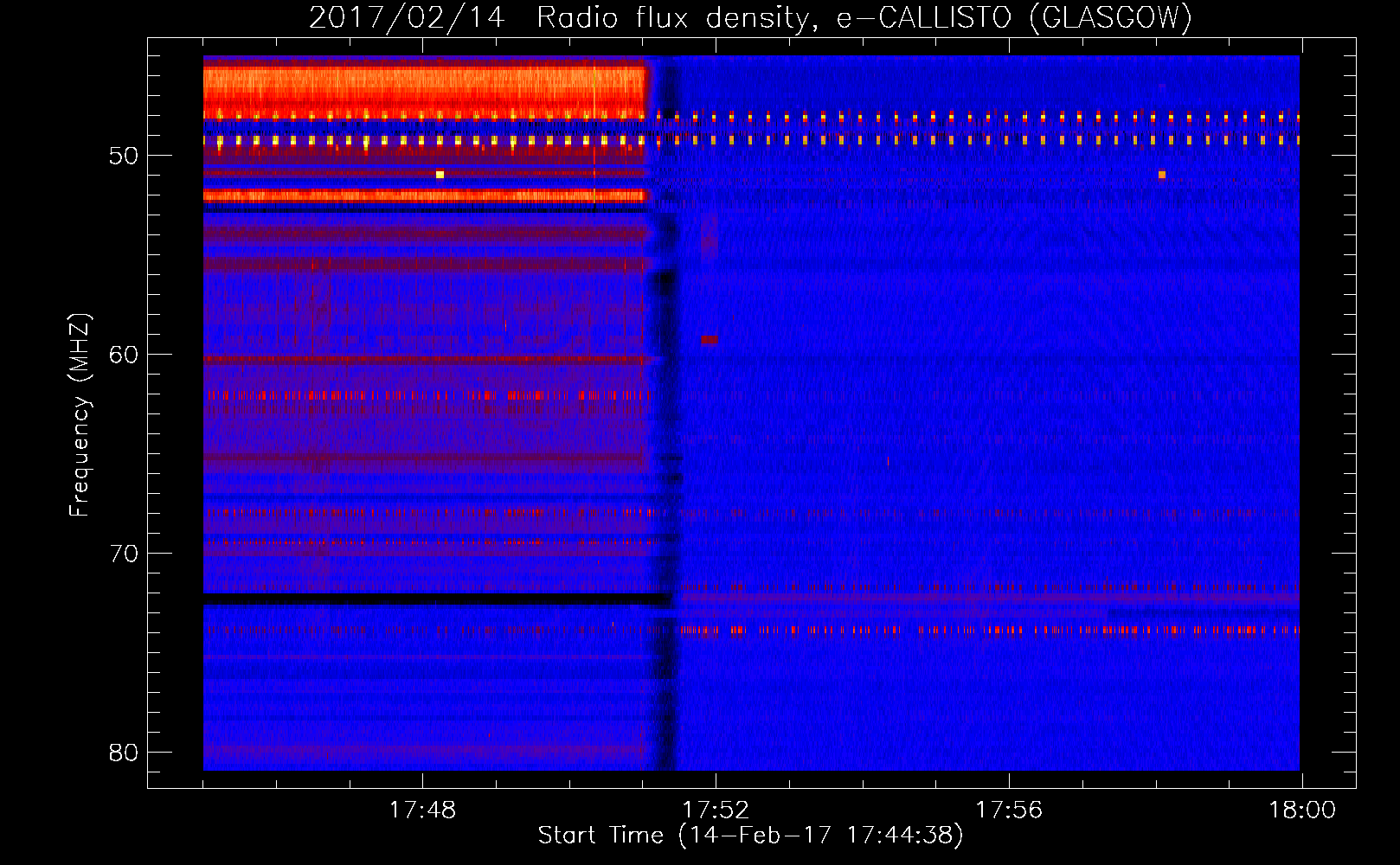Click the 'Frequency (MHZ)' axis label
This screenshot has width=1400, height=865.
point(79,415)
